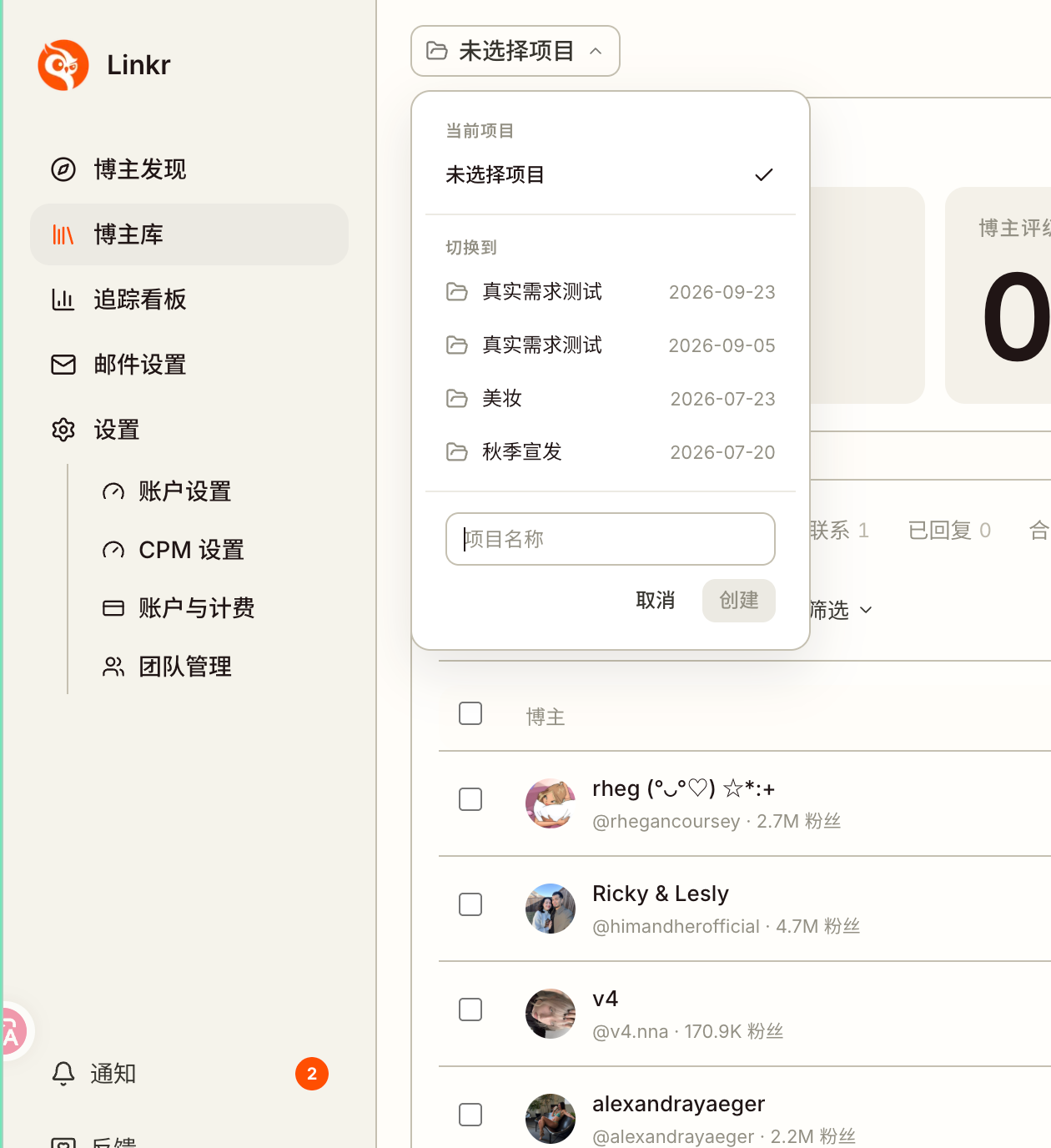Switch to 真实需求测试 dated 2026-09-23
Screen dimensions: 1051x1148
611,291
